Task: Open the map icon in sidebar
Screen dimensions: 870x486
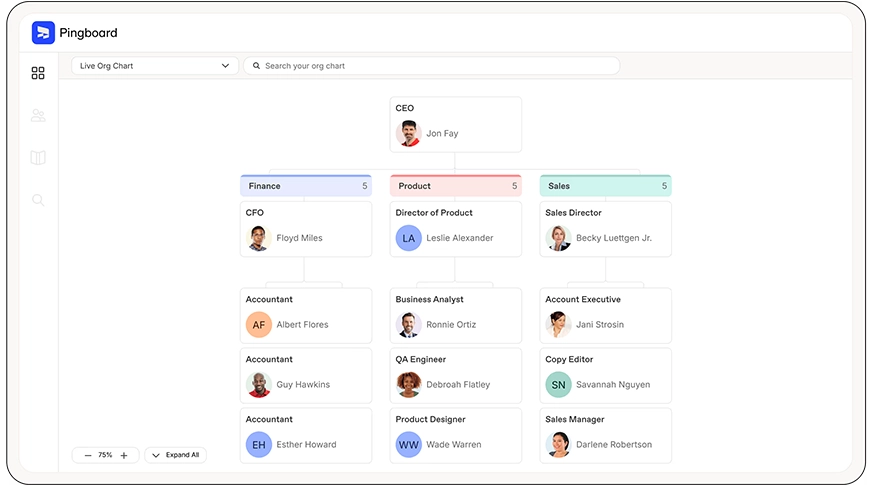Action: (38, 158)
